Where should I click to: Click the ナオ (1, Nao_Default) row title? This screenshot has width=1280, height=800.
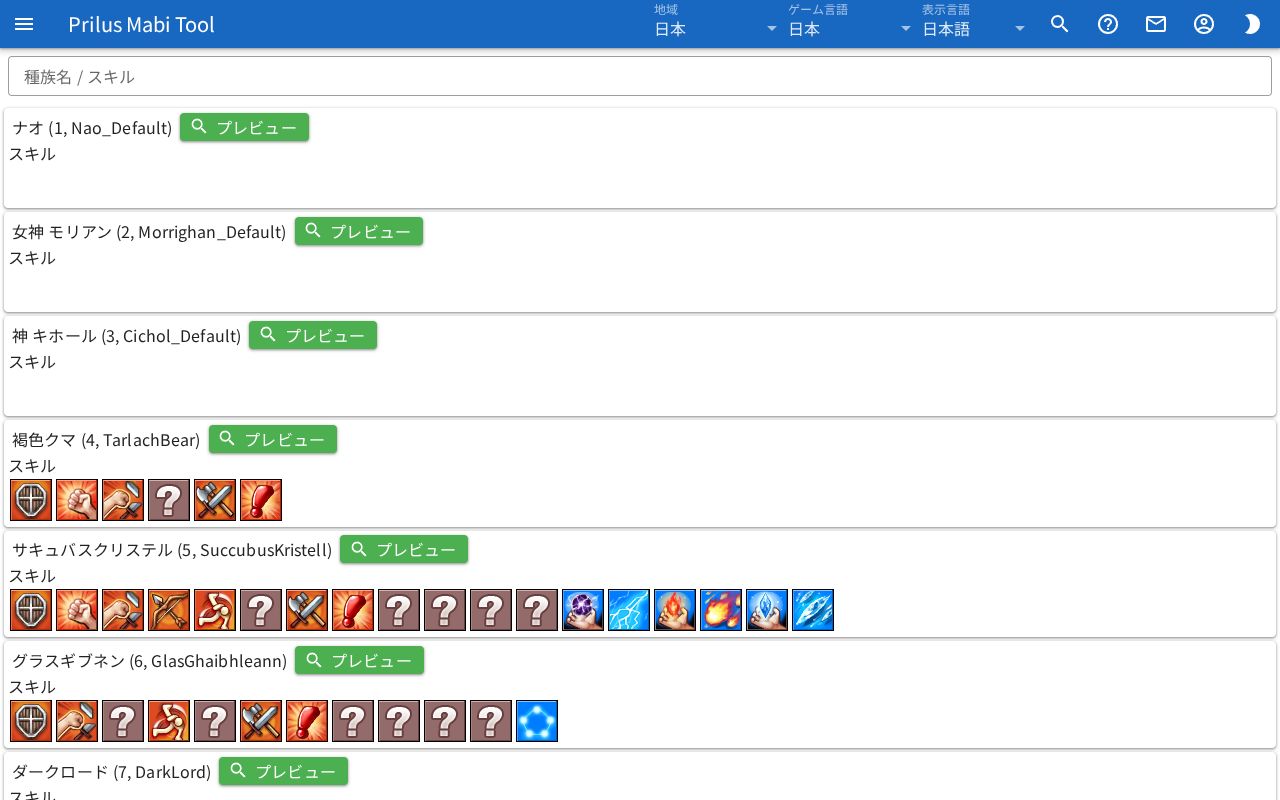[92, 128]
